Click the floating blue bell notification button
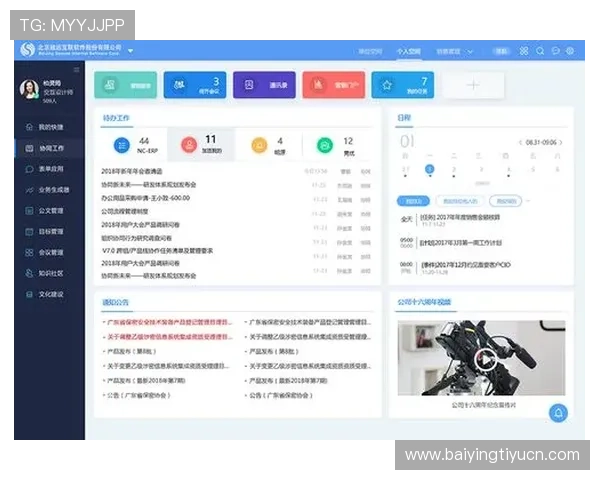Screen dimensions: 600x480 558,413
